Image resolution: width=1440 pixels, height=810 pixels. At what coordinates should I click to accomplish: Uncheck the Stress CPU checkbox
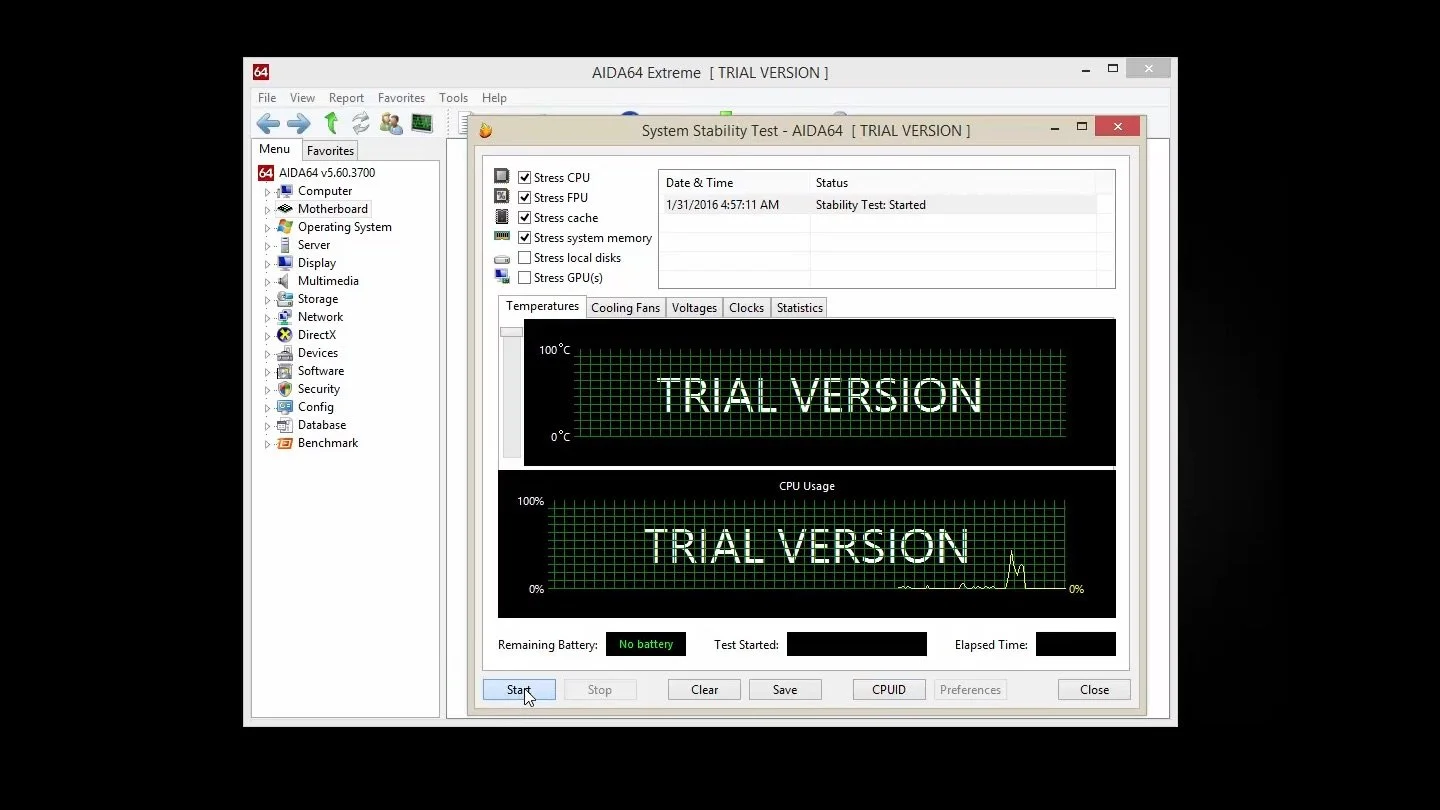click(x=524, y=177)
